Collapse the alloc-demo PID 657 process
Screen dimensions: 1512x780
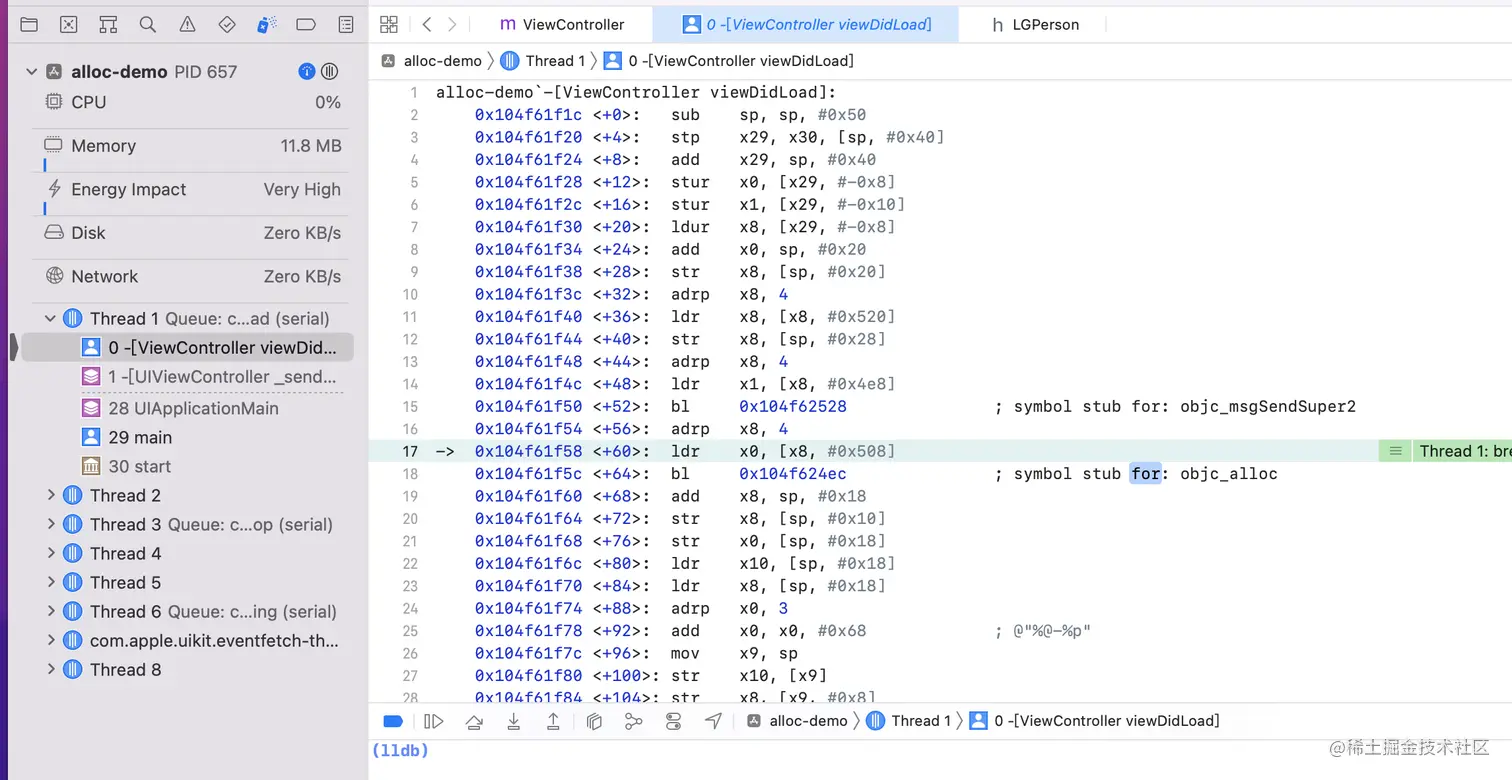pyautogui.click(x=31, y=71)
